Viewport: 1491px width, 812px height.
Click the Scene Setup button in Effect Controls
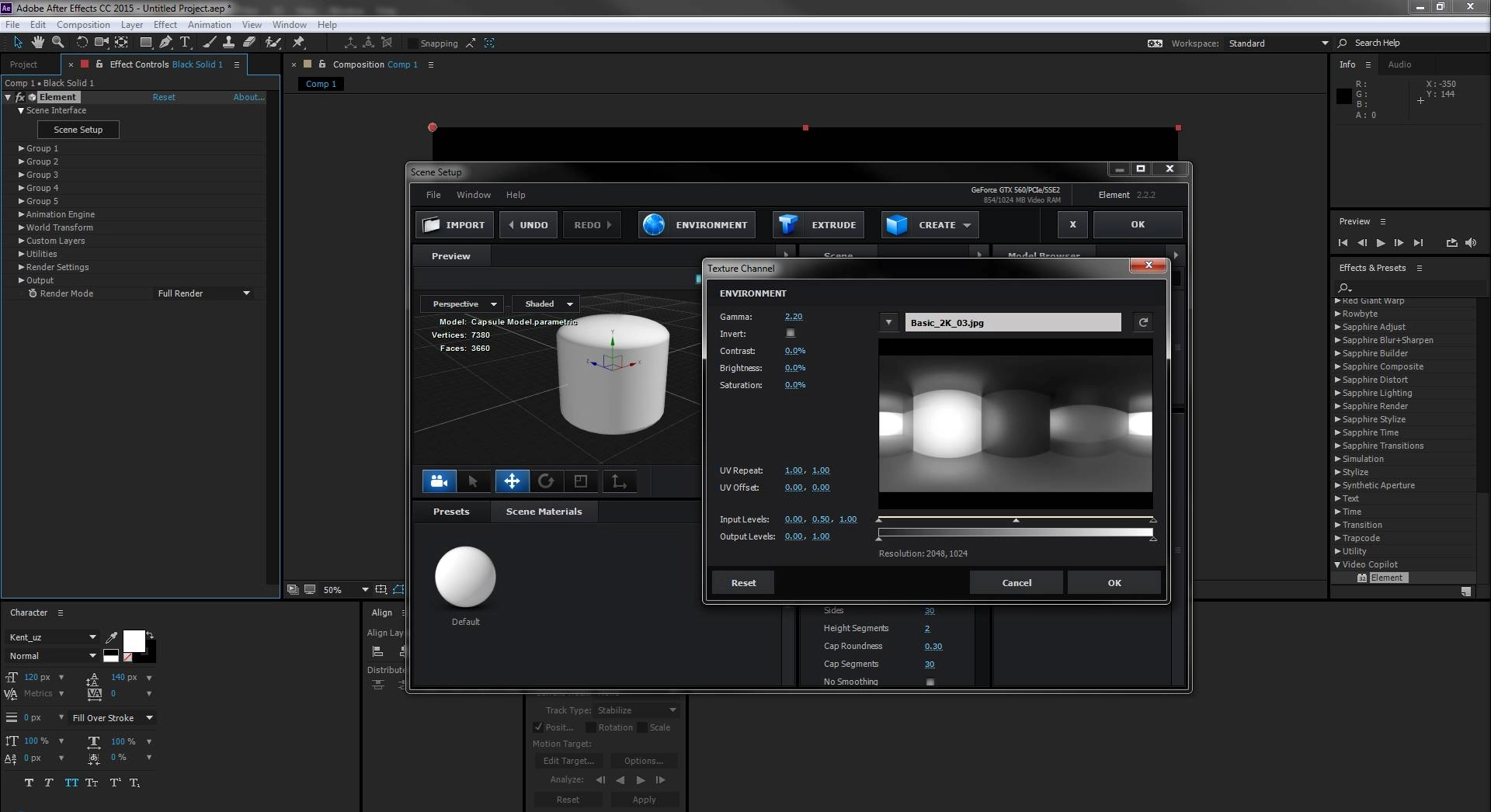tap(78, 130)
